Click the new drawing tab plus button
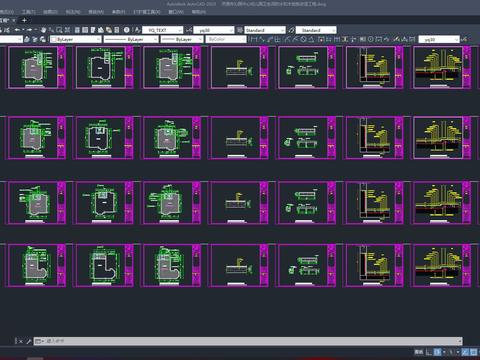This screenshot has height=360, width=480. (24, 20)
